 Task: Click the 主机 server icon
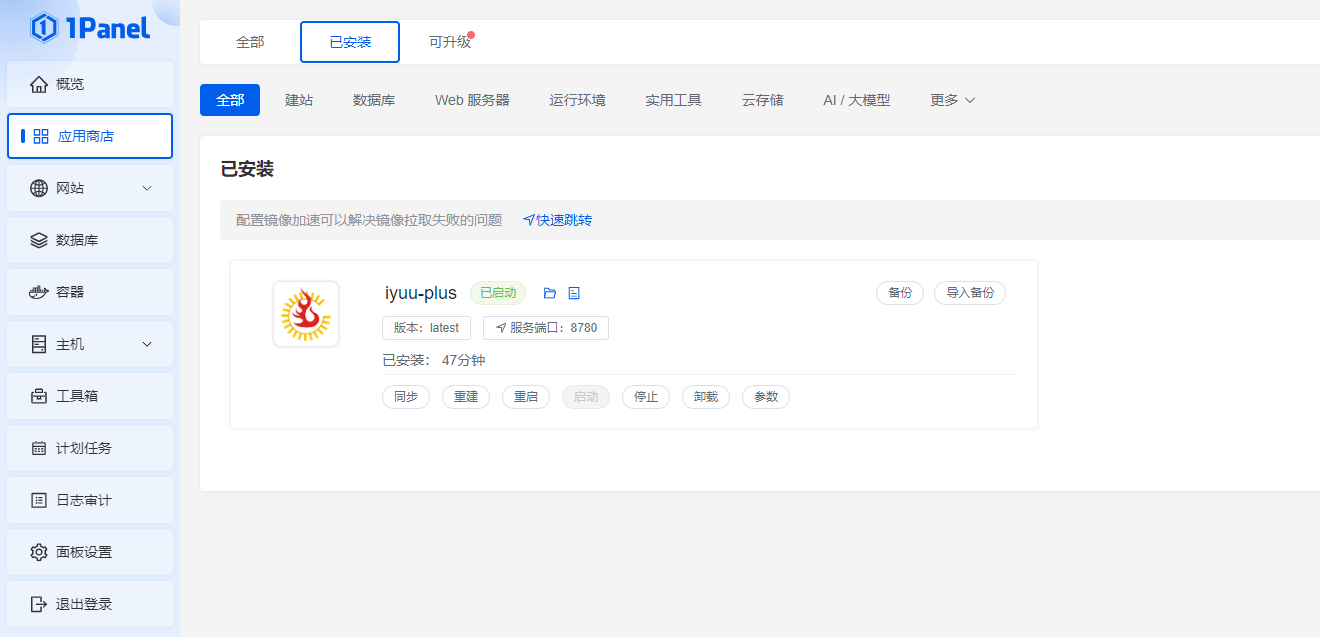pyautogui.click(x=39, y=344)
